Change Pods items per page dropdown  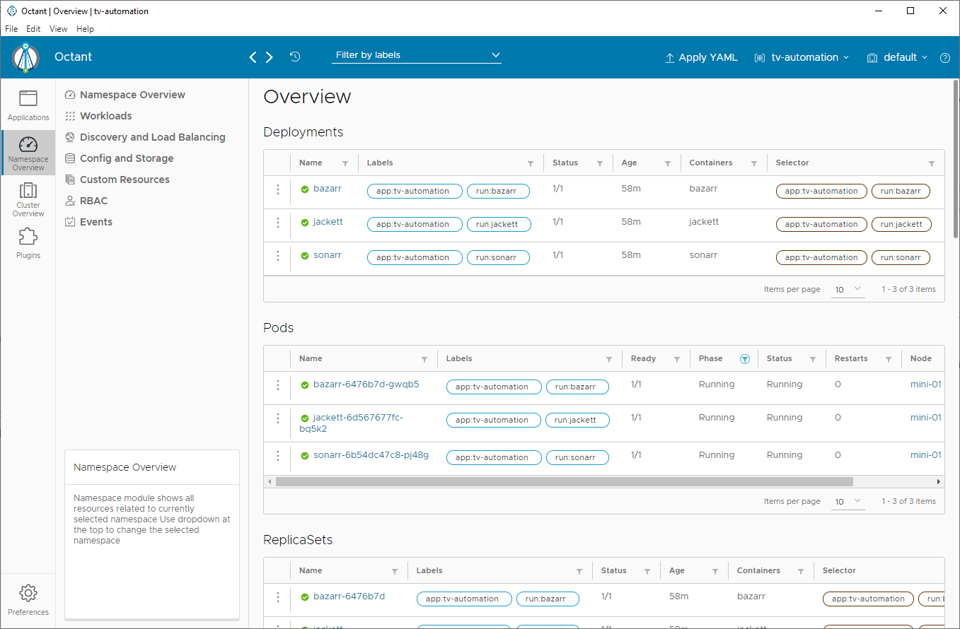pyautogui.click(x=847, y=502)
